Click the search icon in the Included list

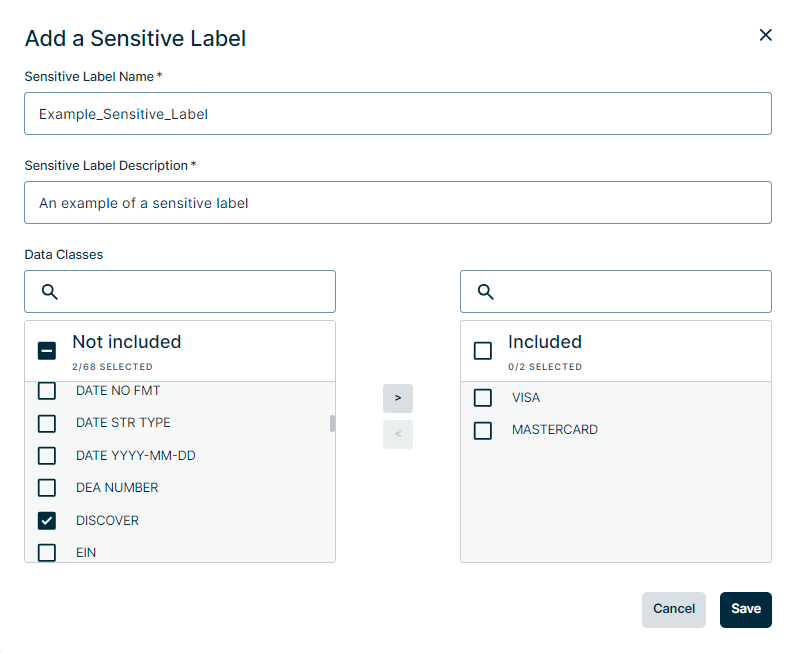(x=486, y=291)
